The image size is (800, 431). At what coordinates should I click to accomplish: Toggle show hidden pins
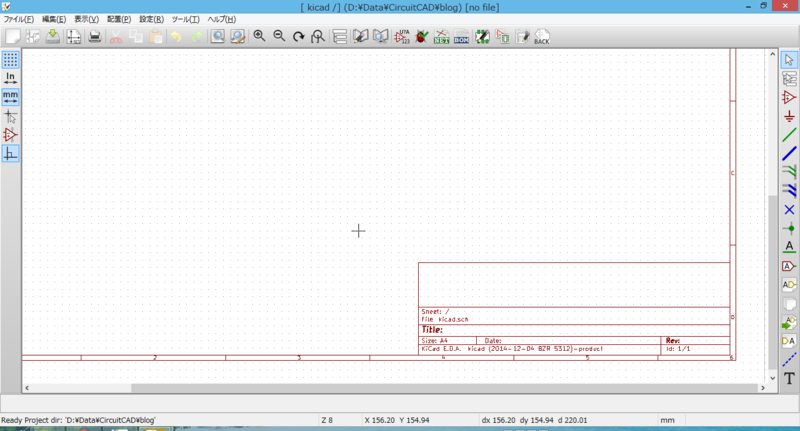[10, 135]
